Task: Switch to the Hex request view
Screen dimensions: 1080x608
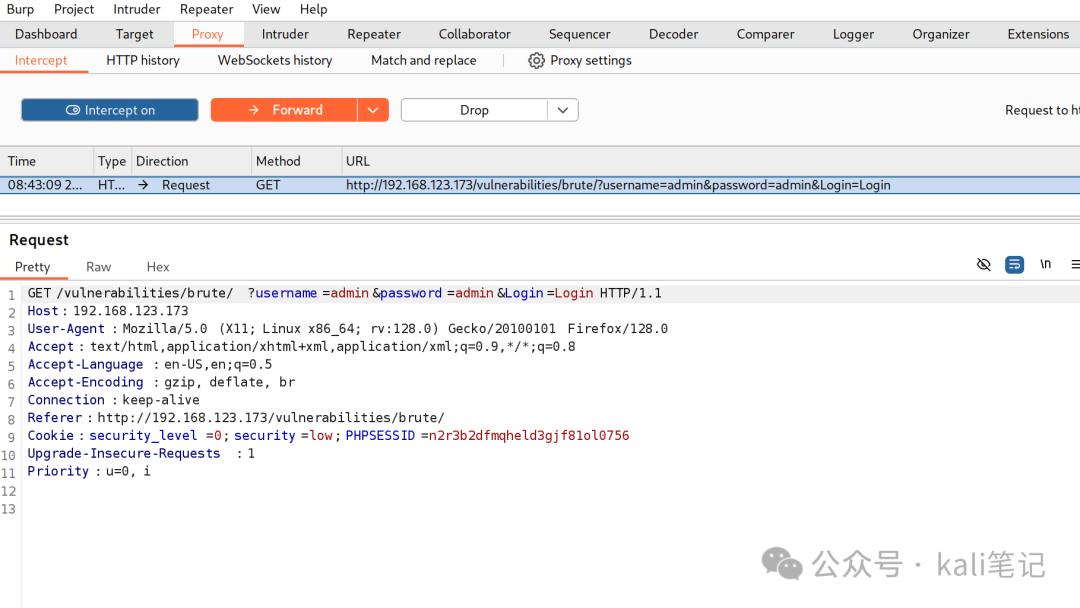Action: [x=158, y=266]
